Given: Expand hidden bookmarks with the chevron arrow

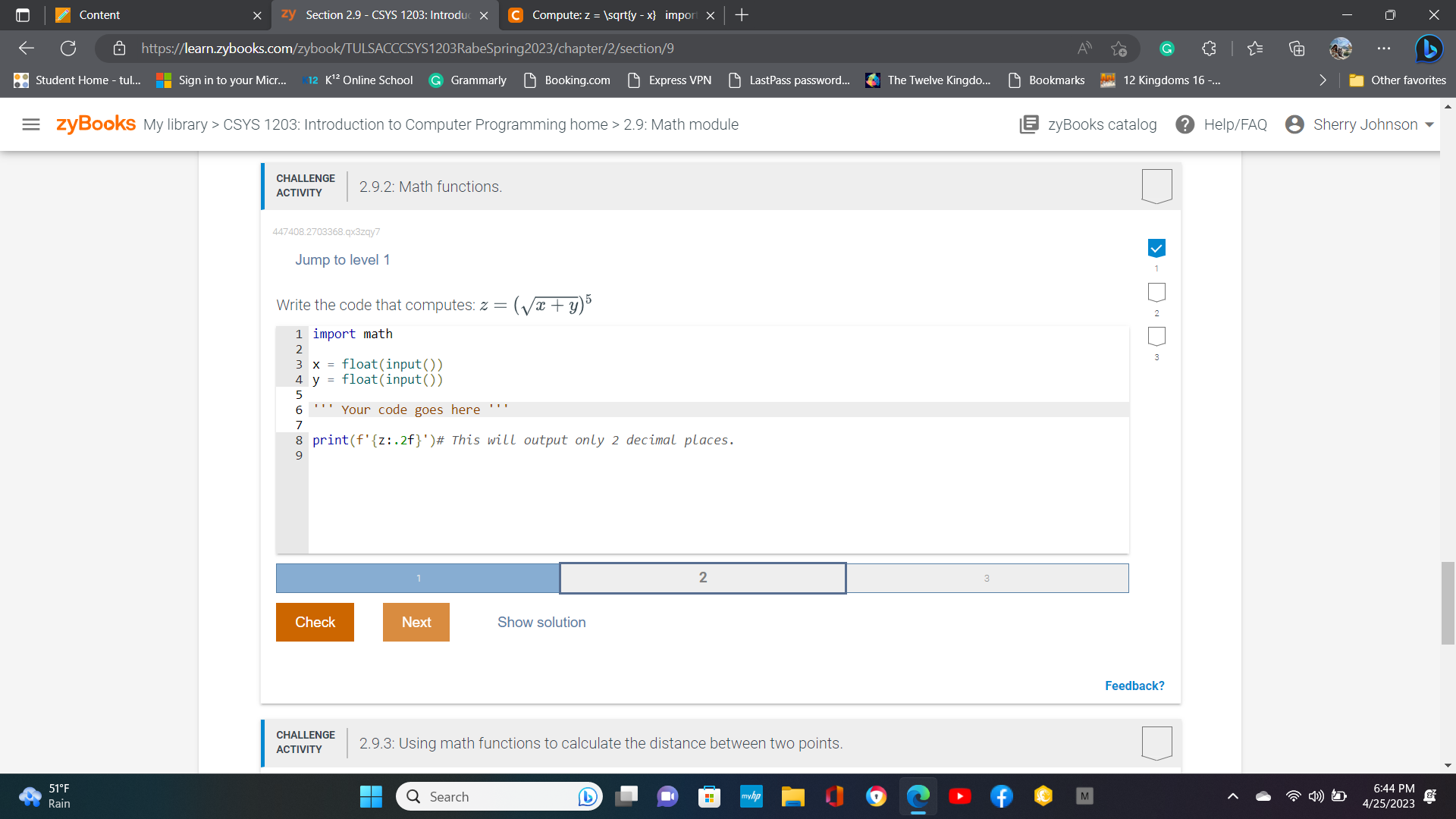Looking at the screenshot, I should 1323,80.
